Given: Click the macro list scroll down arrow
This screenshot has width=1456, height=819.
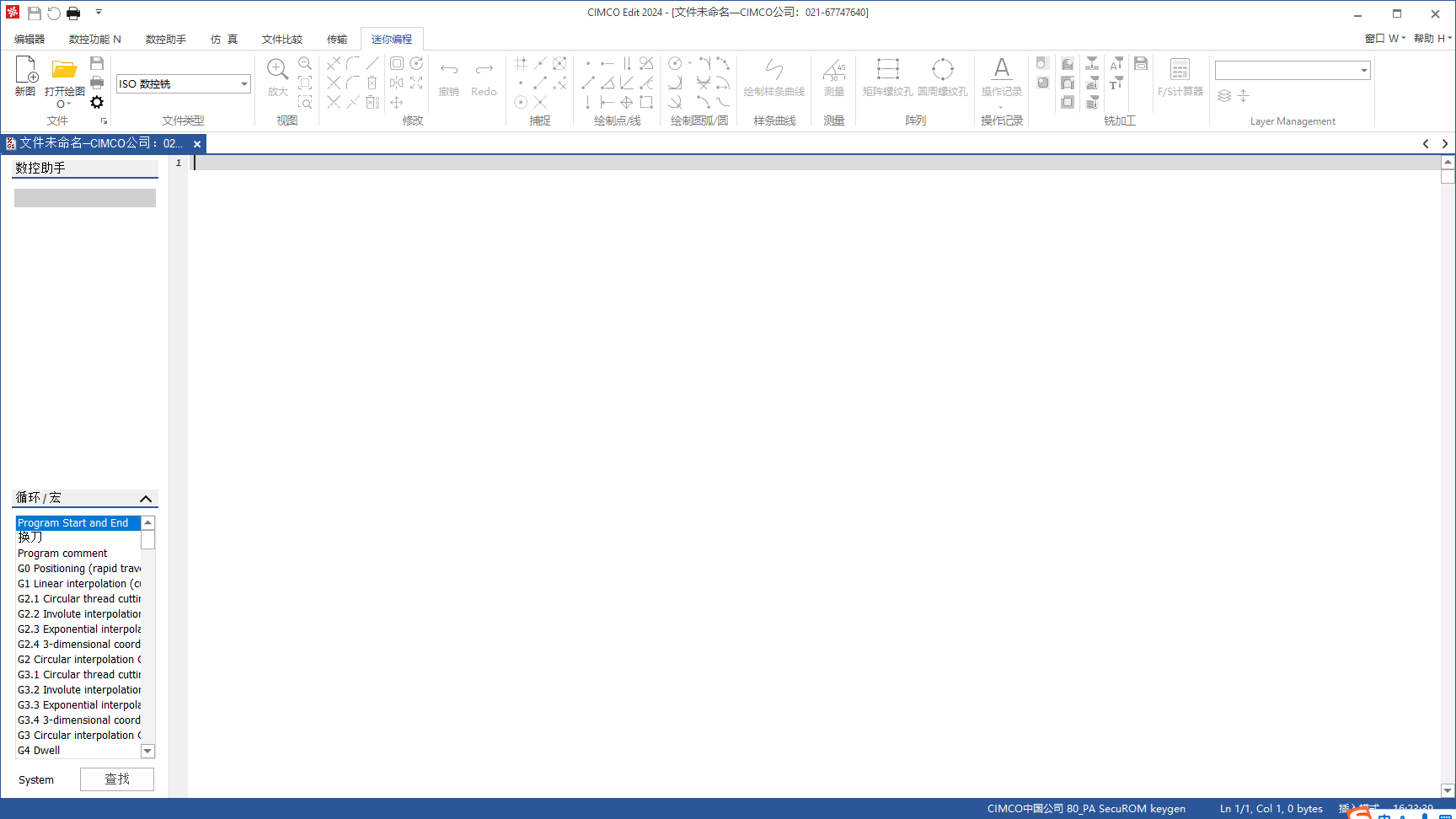Looking at the screenshot, I should pyautogui.click(x=147, y=751).
